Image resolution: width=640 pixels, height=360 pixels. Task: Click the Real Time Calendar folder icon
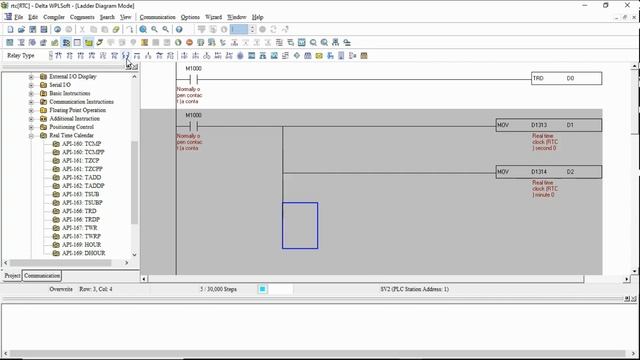point(43,135)
